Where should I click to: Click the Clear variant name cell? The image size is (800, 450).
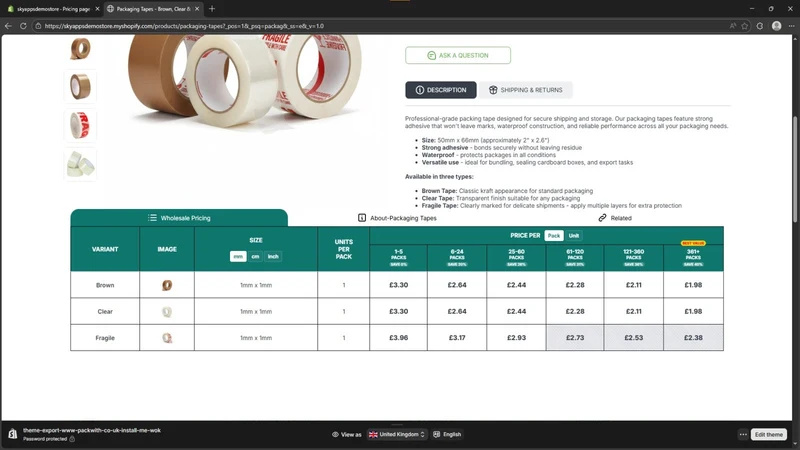click(x=105, y=311)
